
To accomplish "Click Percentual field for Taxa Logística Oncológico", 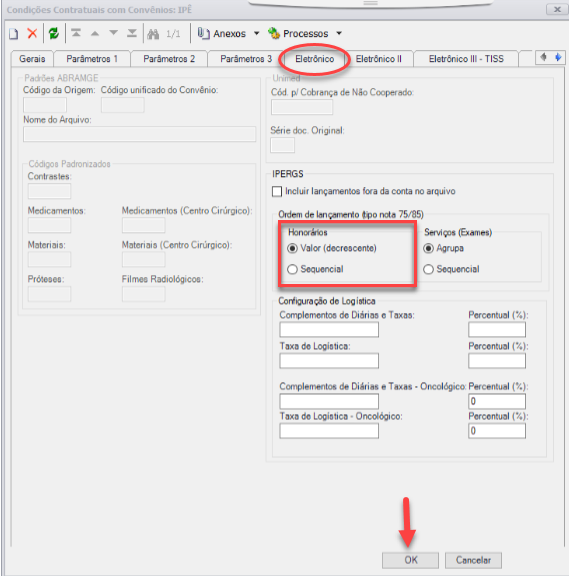I will click(x=497, y=431).
